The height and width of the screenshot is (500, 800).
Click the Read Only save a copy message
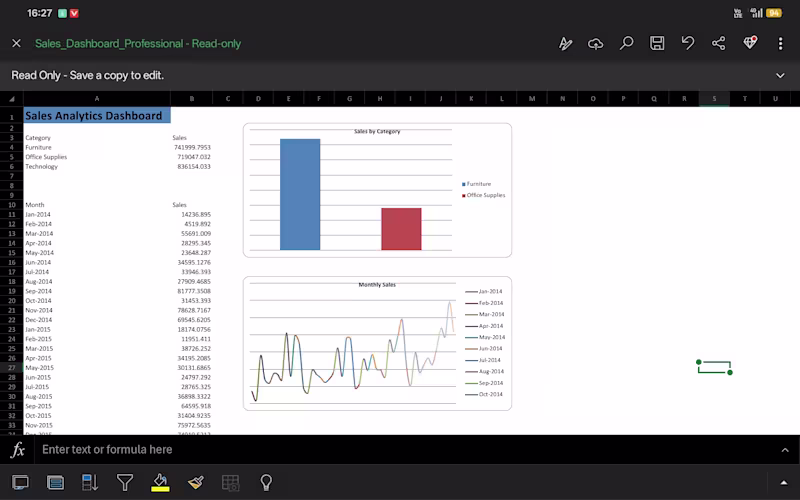(x=88, y=76)
